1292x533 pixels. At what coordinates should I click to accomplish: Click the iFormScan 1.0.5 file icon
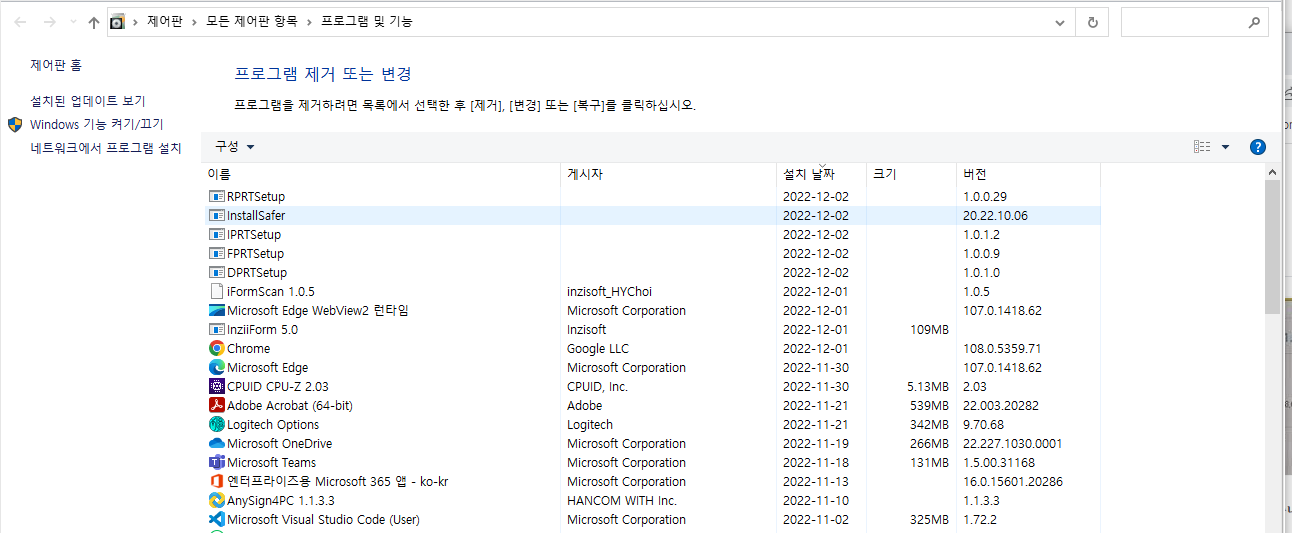click(217, 292)
